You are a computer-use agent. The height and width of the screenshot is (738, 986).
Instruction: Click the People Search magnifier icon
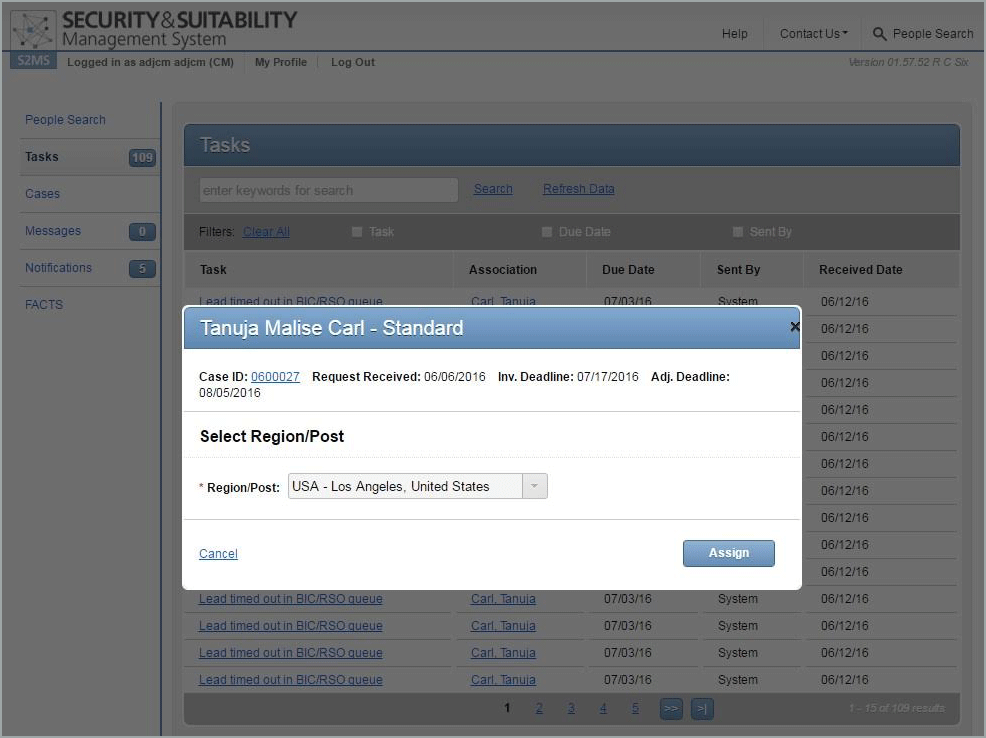coord(880,34)
